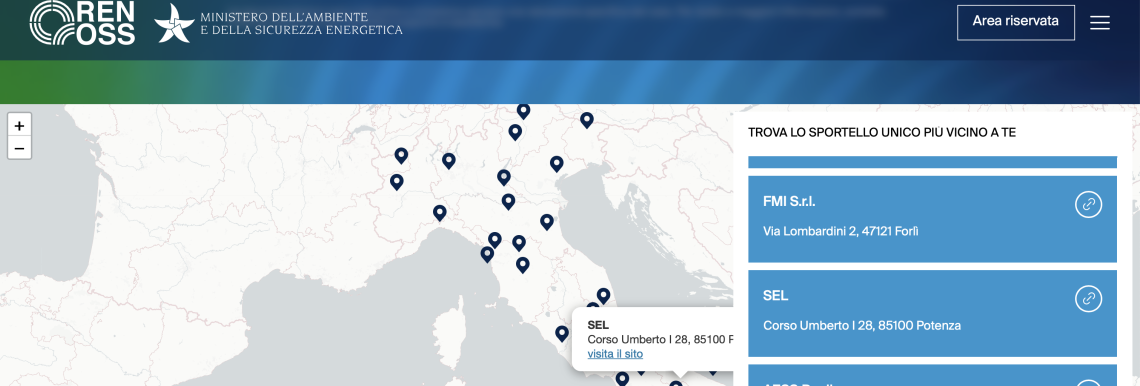This screenshot has height=386, width=1140.
Task: Click the REN OSS logo
Action: pos(82,23)
